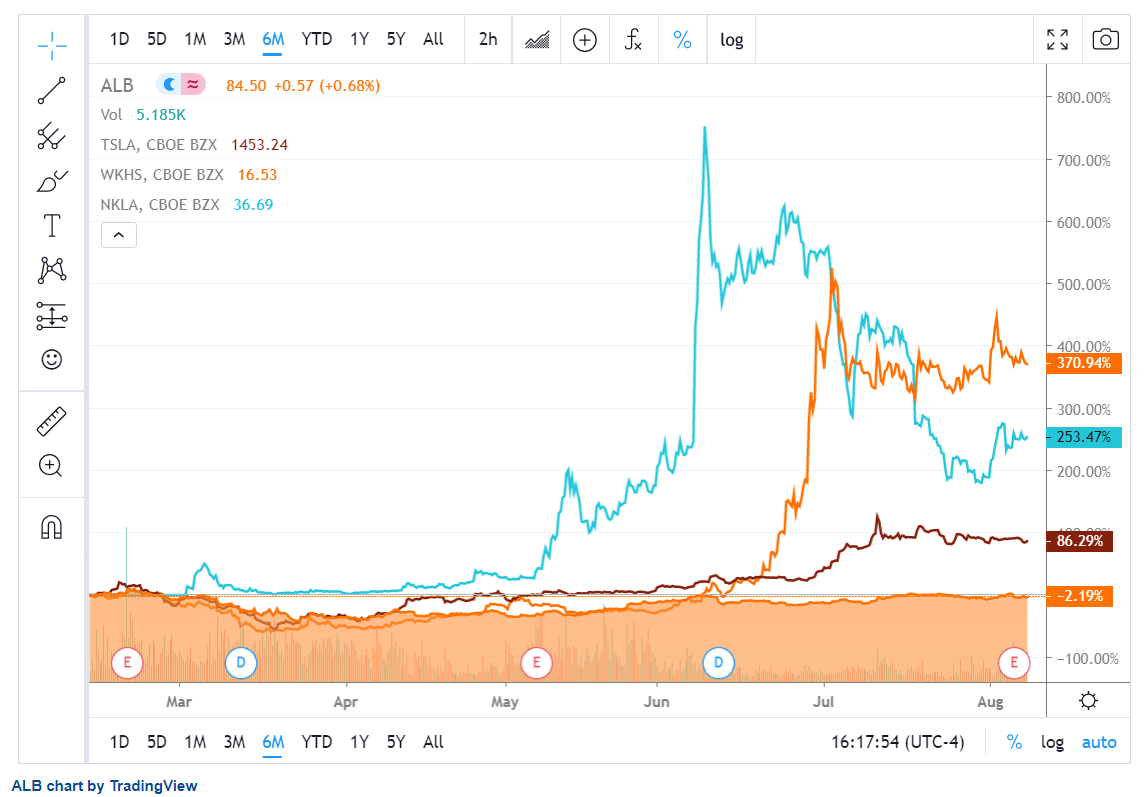Select the crosshair cursor tool

pyautogui.click(x=51, y=44)
